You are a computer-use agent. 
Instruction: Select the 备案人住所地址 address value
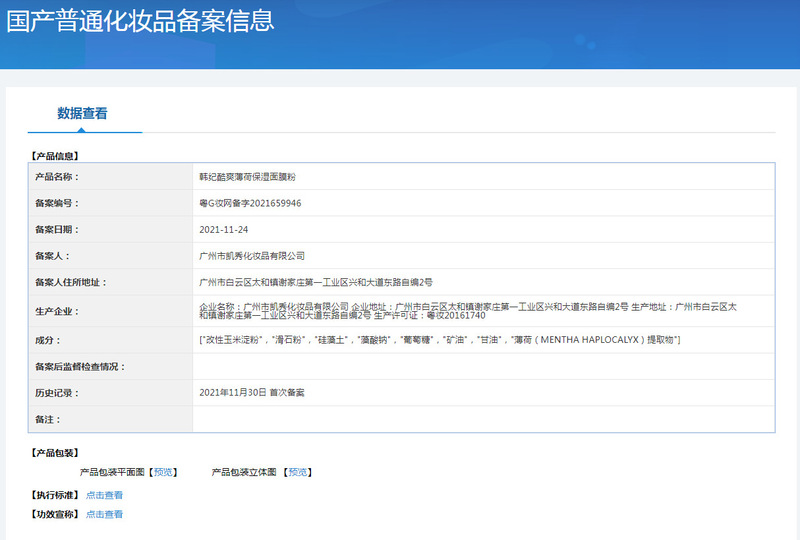(316, 282)
